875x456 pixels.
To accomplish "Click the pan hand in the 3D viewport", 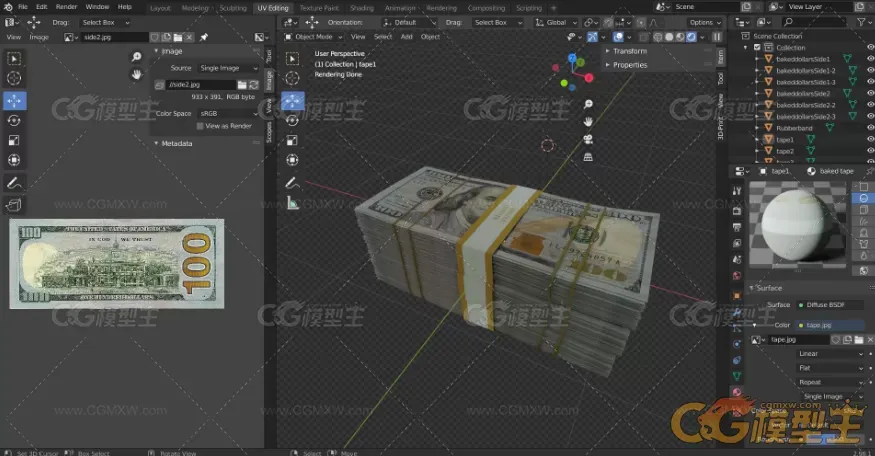I will pyautogui.click(x=588, y=122).
